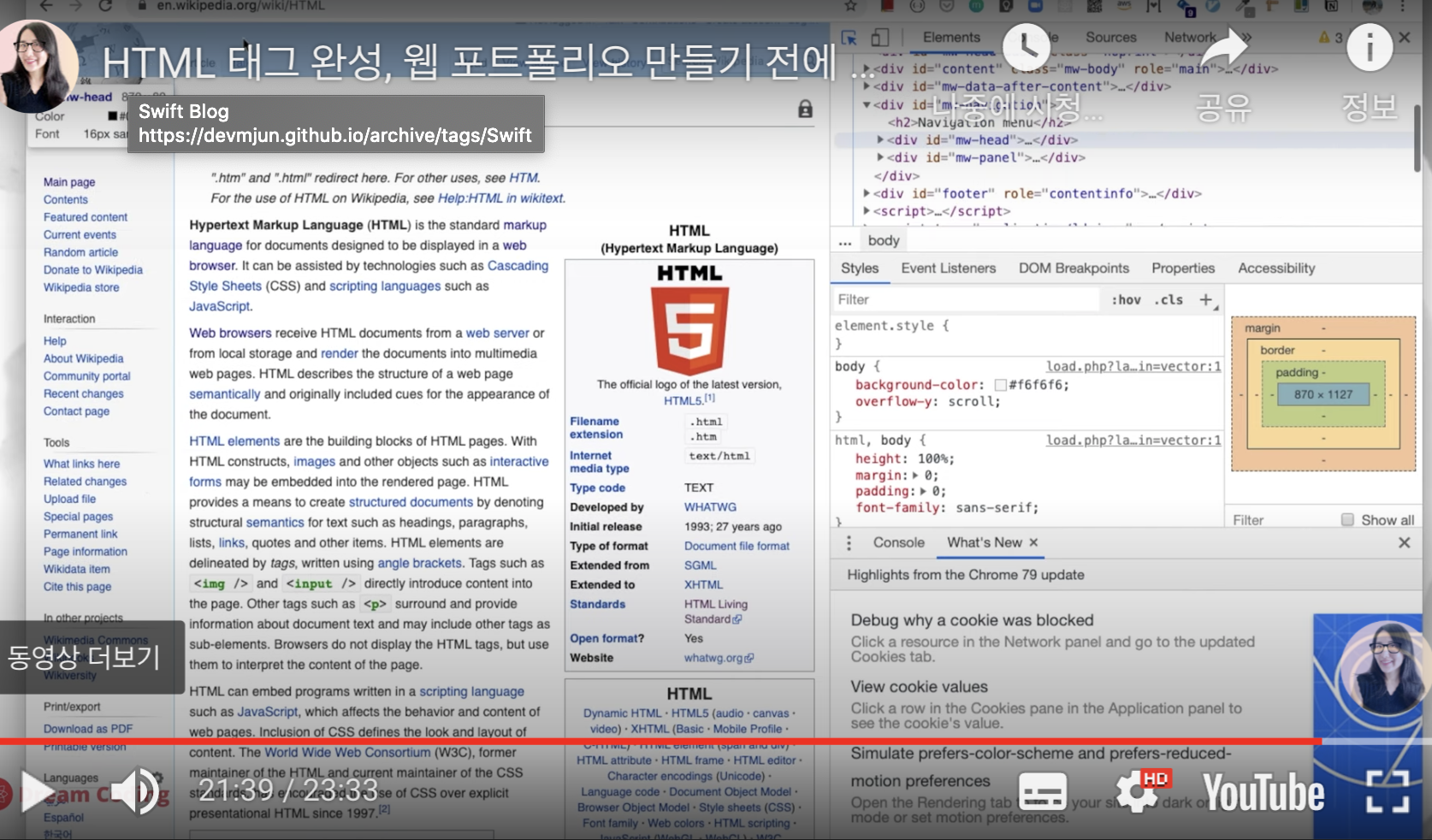Open the drawer three-dot menu beside Console
Screen dimensions: 1432x840
pyautogui.click(x=849, y=543)
